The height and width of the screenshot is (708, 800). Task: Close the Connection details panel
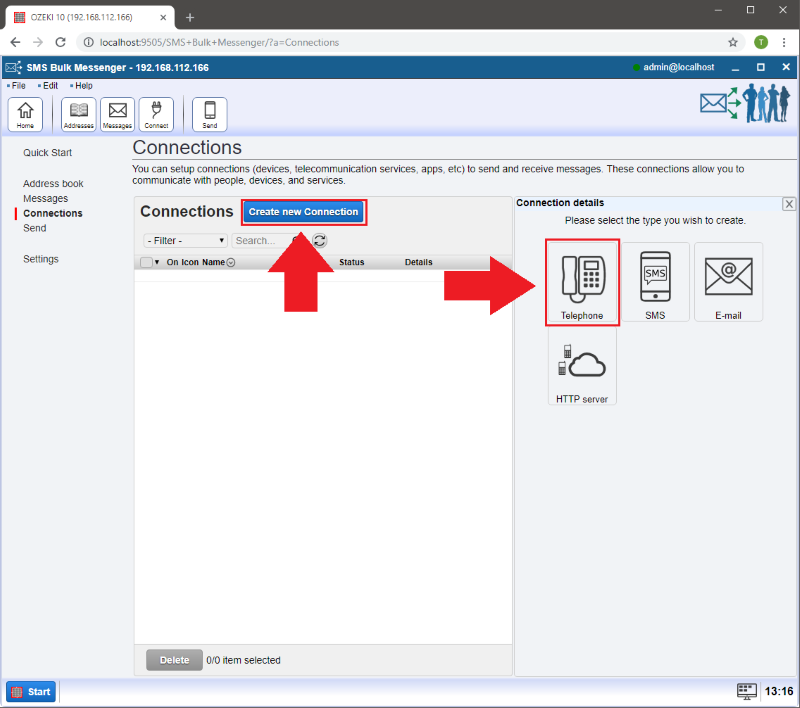[789, 204]
